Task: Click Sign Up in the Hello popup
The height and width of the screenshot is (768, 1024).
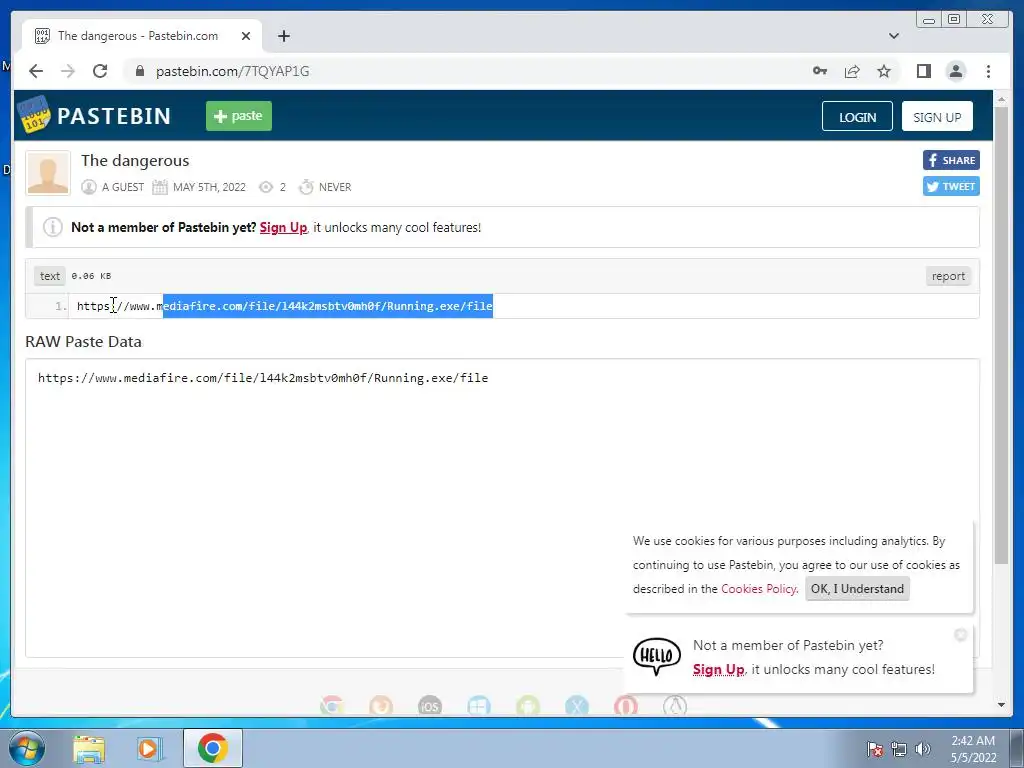Action: pyautogui.click(x=718, y=669)
